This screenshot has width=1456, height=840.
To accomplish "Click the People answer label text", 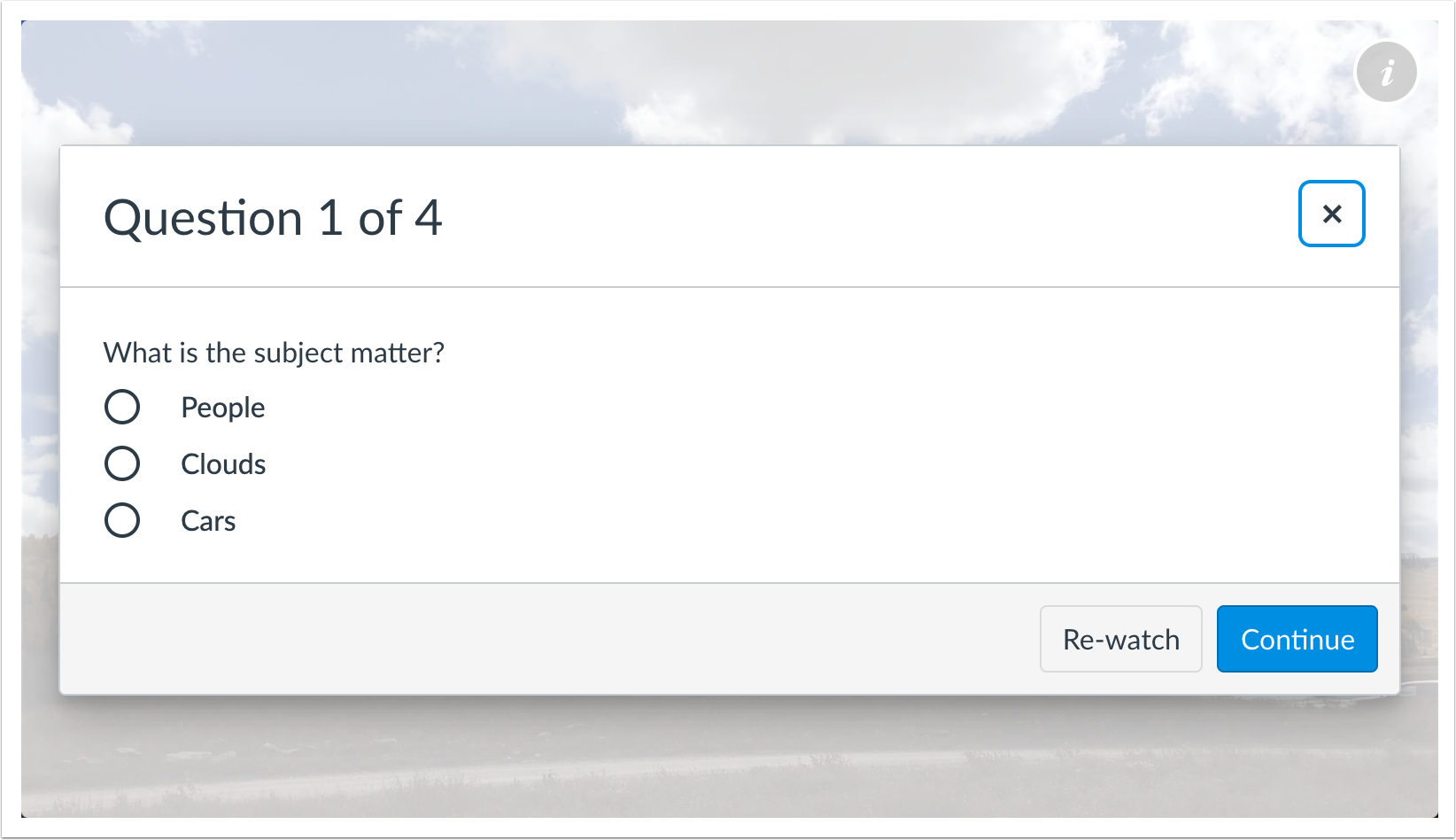I will (222, 407).
